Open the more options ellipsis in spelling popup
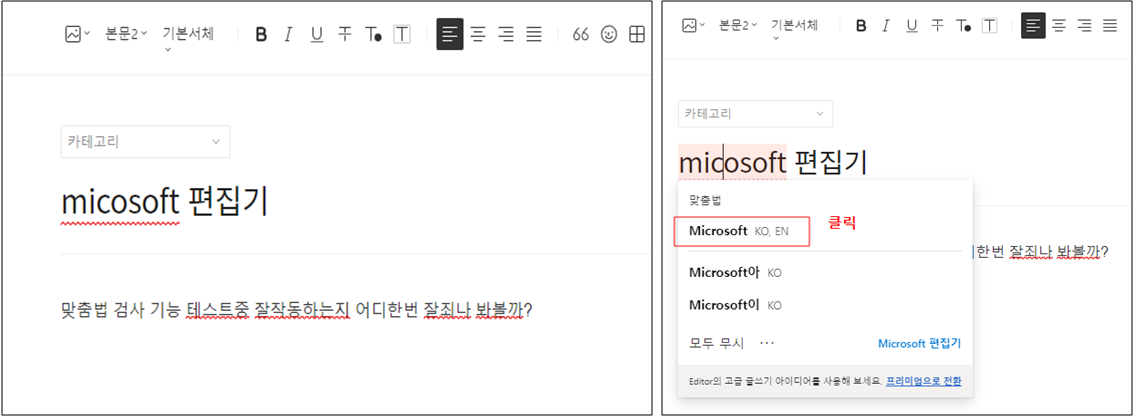1134x416 pixels. pyautogui.click(x=767, y=343)
